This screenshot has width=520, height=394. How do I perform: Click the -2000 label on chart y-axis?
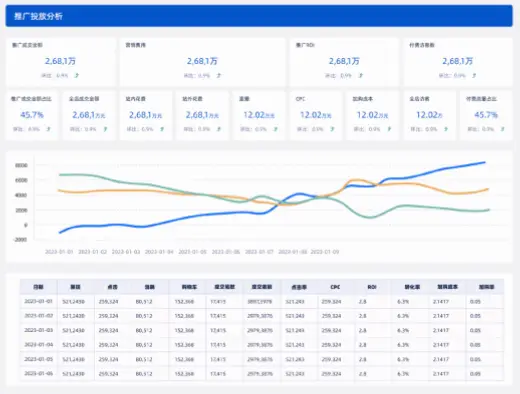click(x=20, y=239)
